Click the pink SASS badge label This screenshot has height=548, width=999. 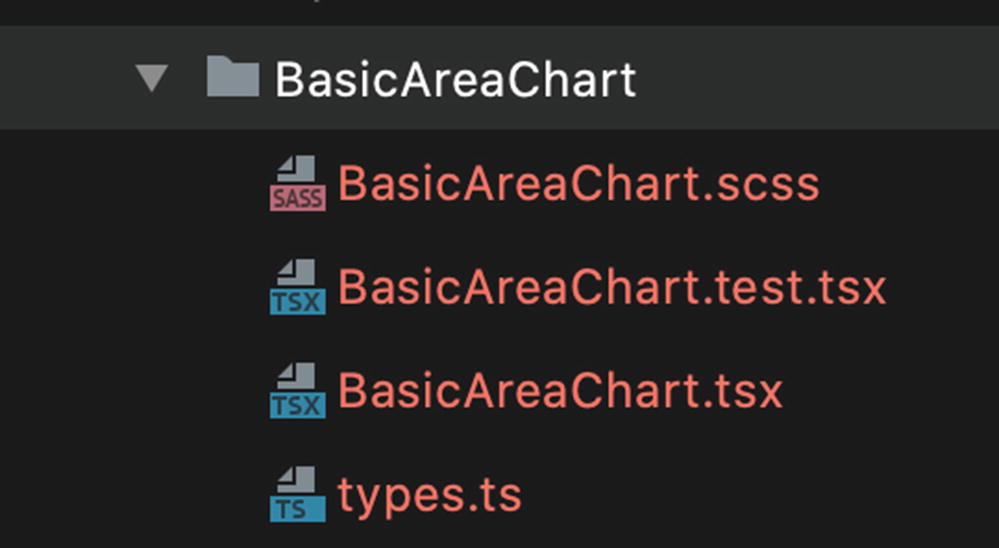[x=297, y=197]
